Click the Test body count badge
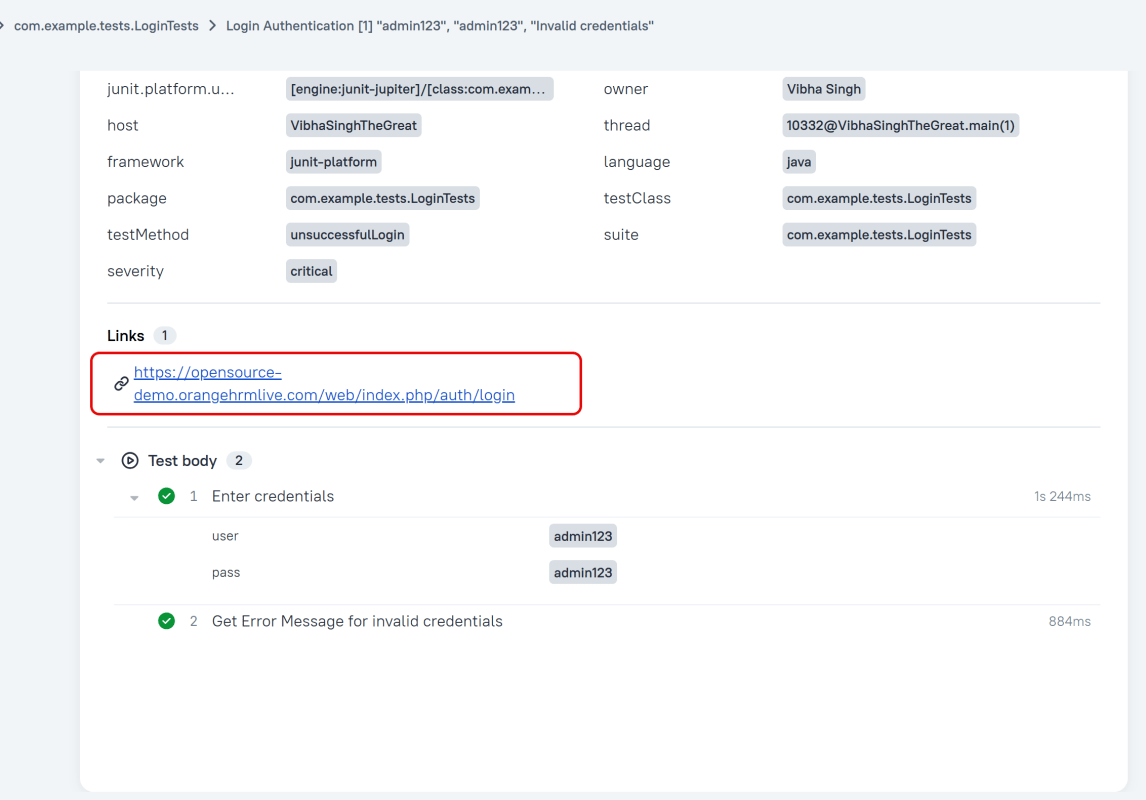This screenshot has height=800, width=1146. click(239, 461)
